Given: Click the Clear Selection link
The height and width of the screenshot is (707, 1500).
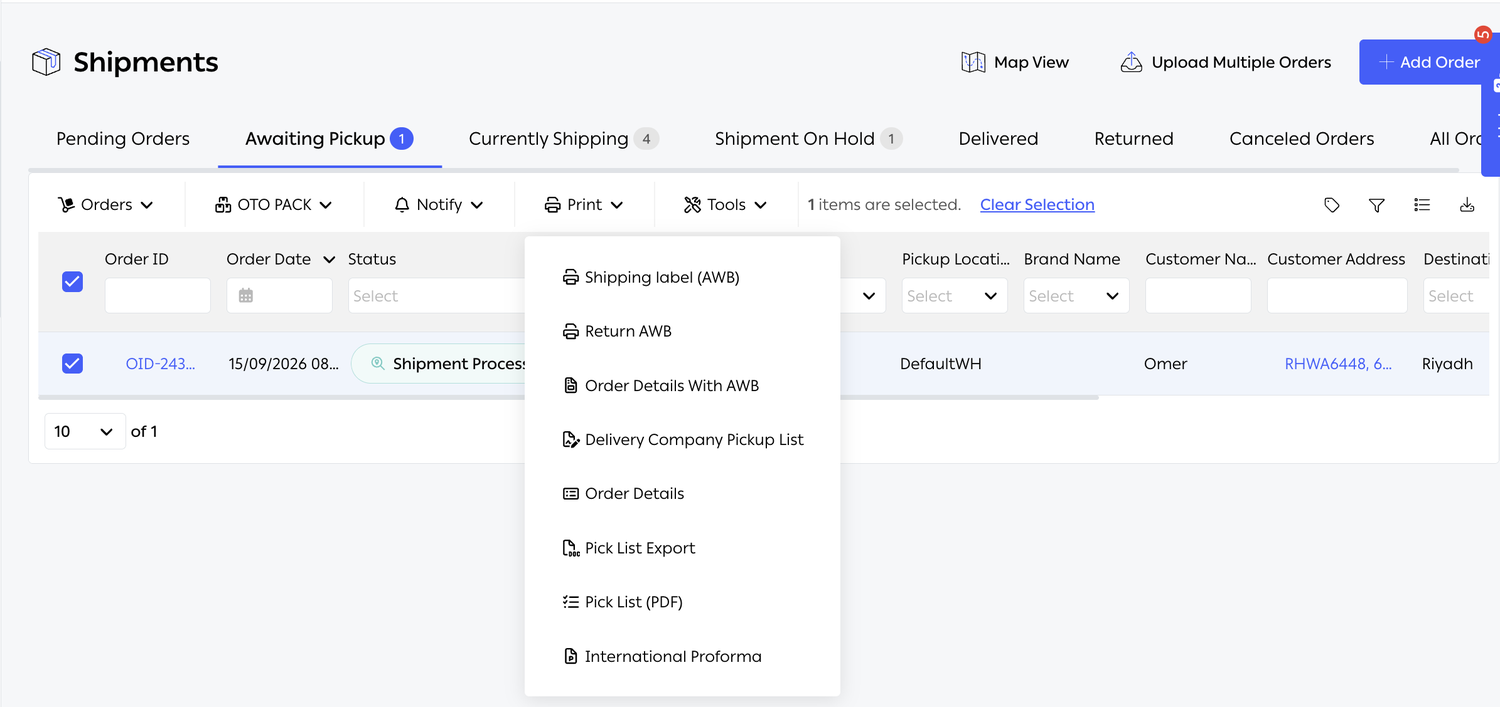Looking at the screenshot, I should (x=1037, y=204).
